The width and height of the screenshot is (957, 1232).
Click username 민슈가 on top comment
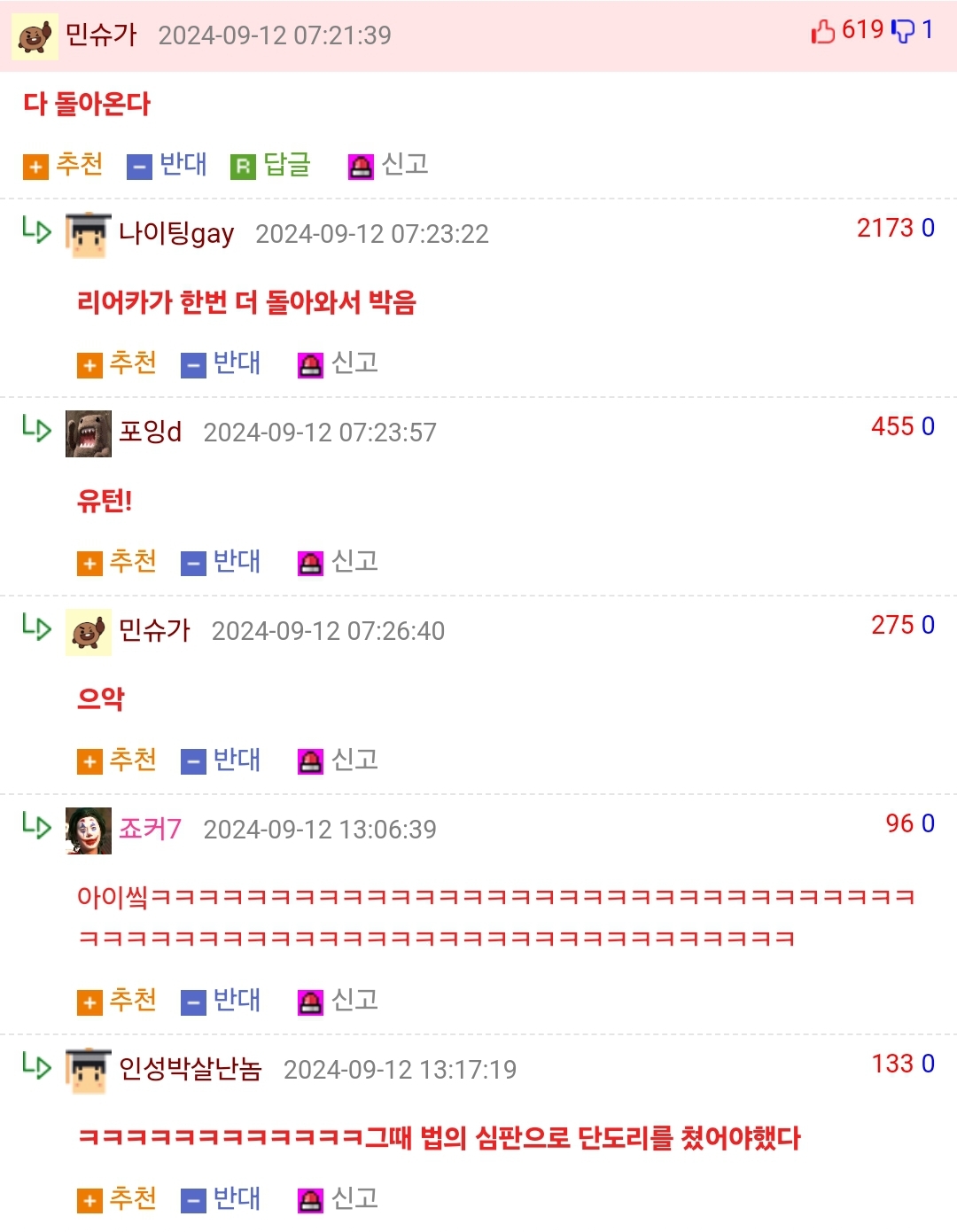point(101,35)
